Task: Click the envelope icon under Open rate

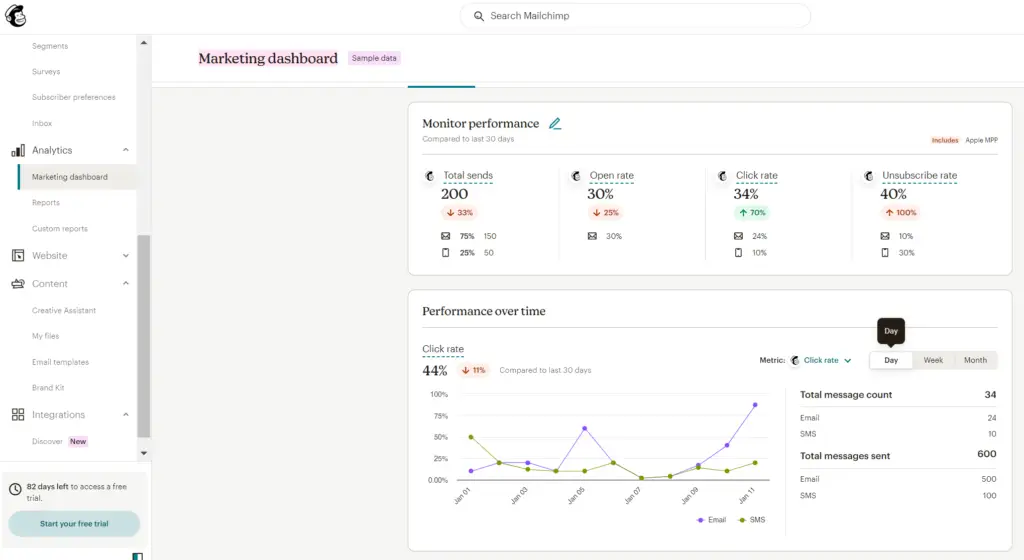Action: coord(592,236)
